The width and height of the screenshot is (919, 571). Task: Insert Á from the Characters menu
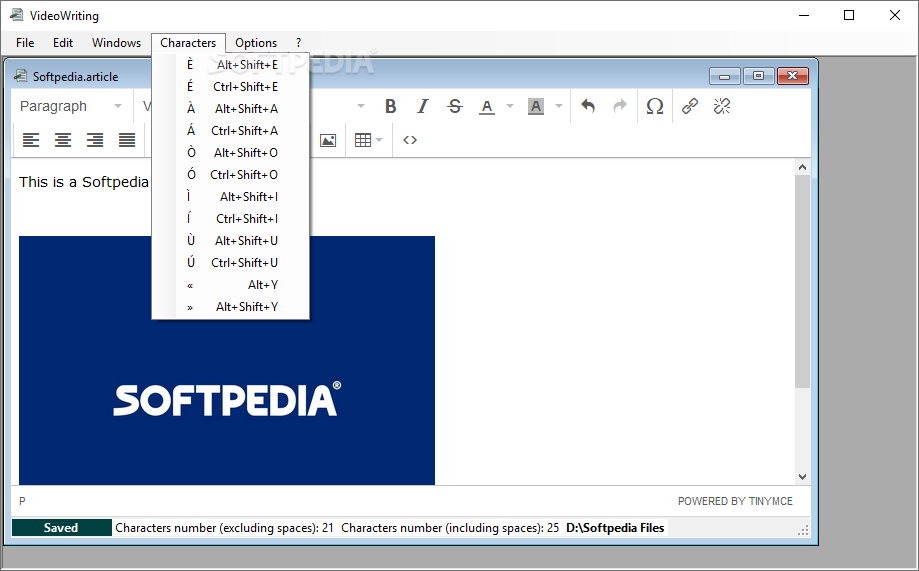tap(231, 131)
